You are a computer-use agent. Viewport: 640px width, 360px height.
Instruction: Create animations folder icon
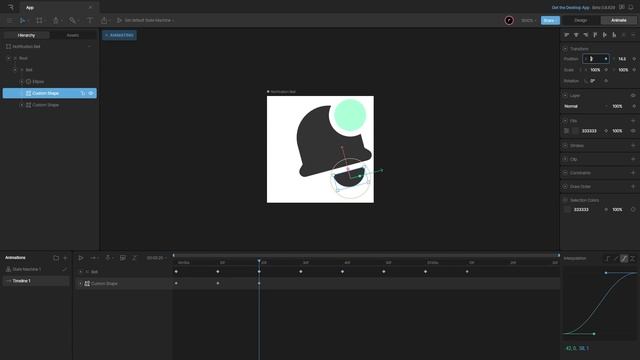[56, 258]
